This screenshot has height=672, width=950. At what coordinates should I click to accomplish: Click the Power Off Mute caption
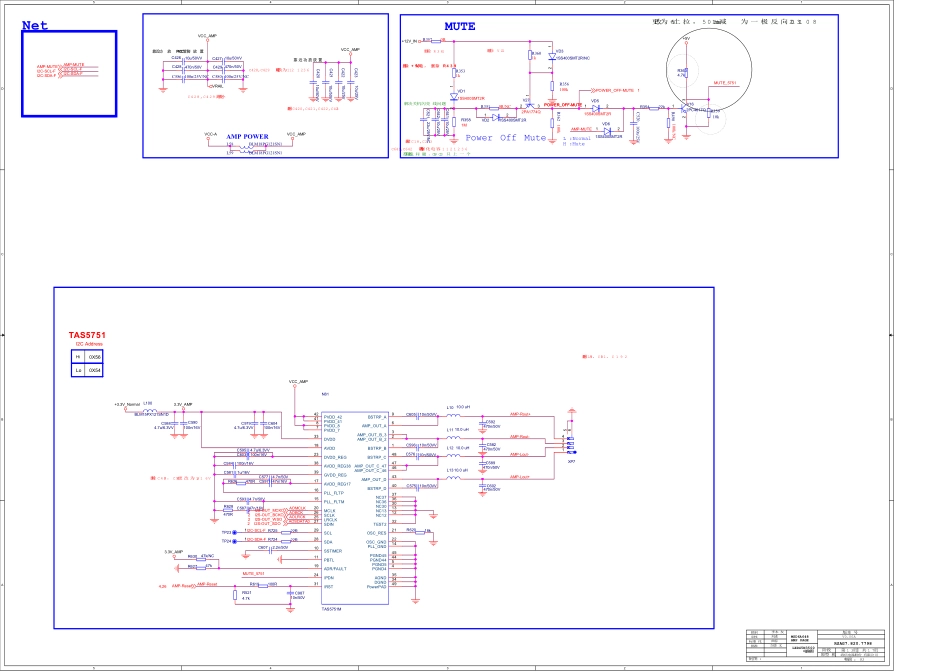506,138
